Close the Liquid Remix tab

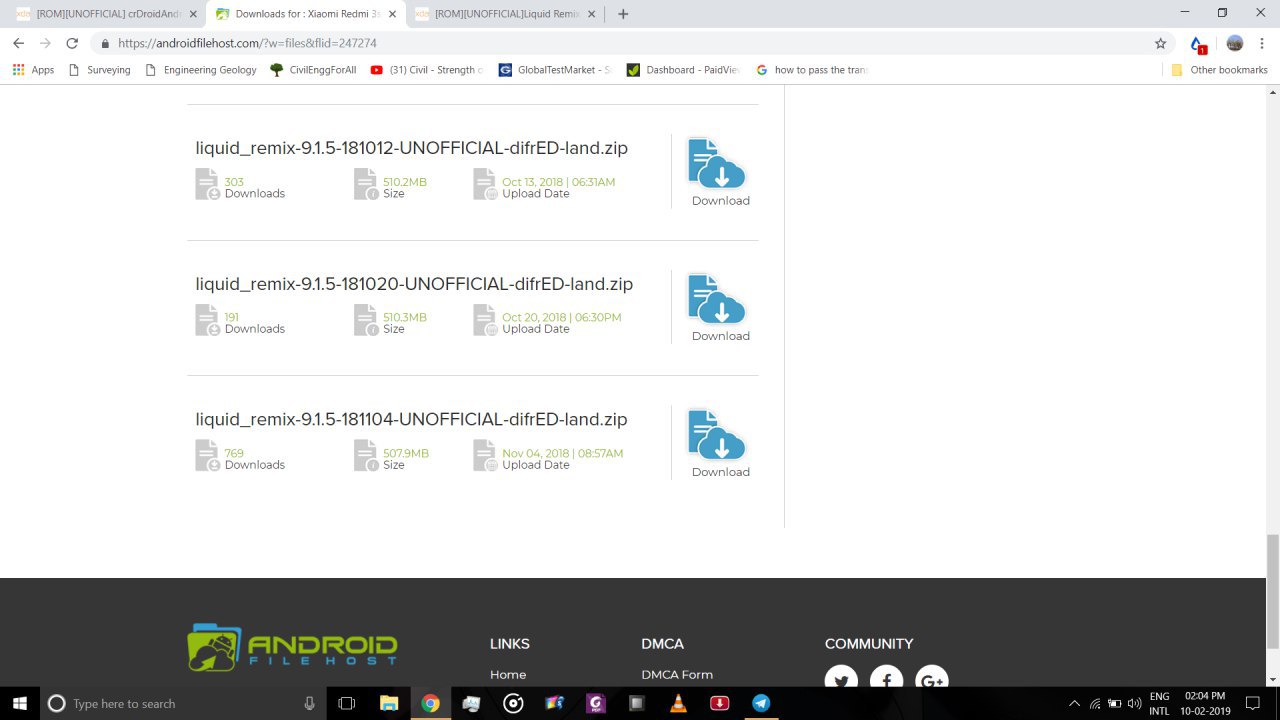point(592,14)
